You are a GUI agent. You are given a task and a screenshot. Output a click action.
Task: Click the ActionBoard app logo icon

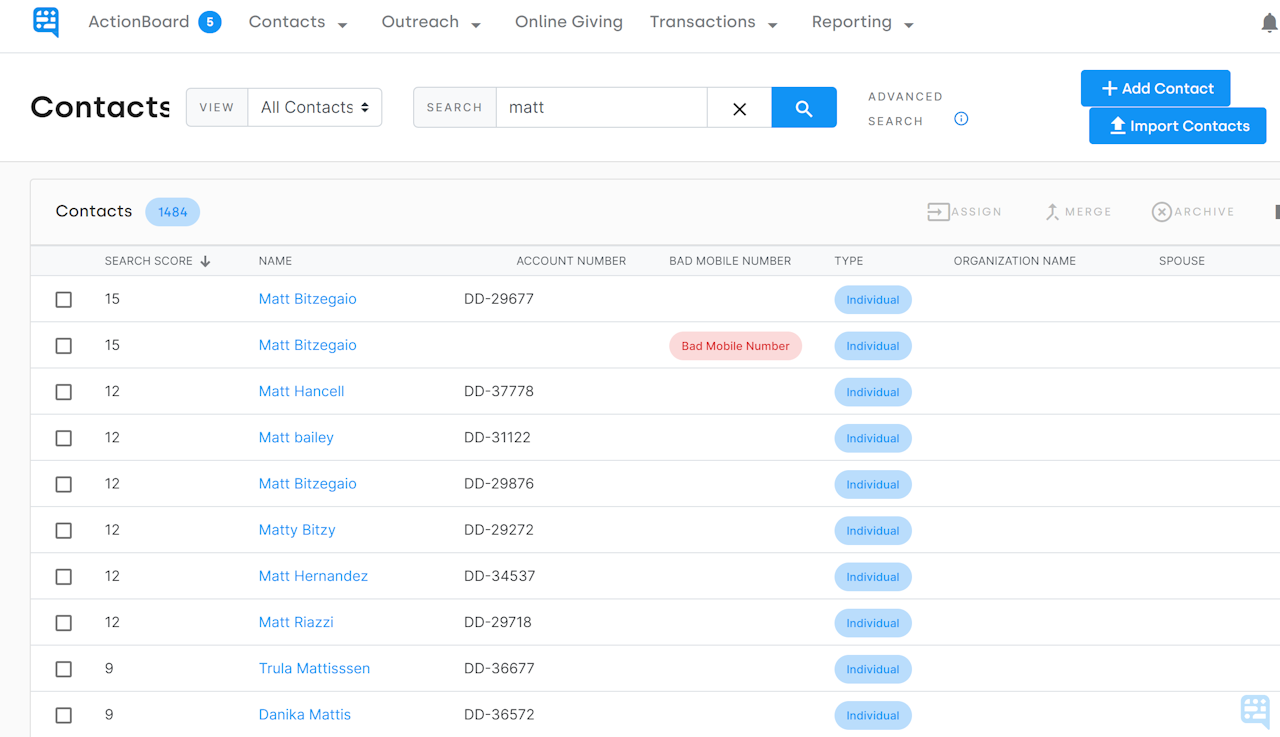45,21
